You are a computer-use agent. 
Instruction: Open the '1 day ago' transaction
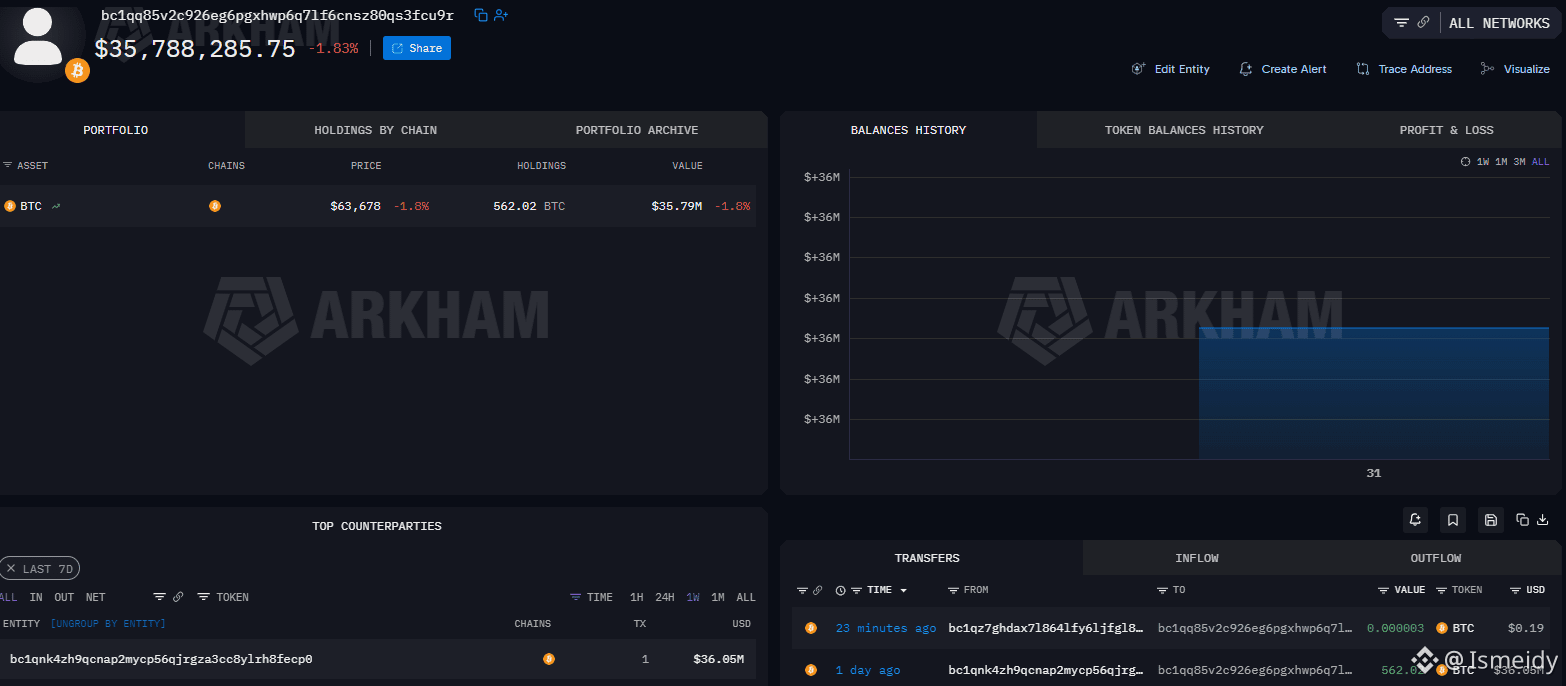tap(868, 670)
